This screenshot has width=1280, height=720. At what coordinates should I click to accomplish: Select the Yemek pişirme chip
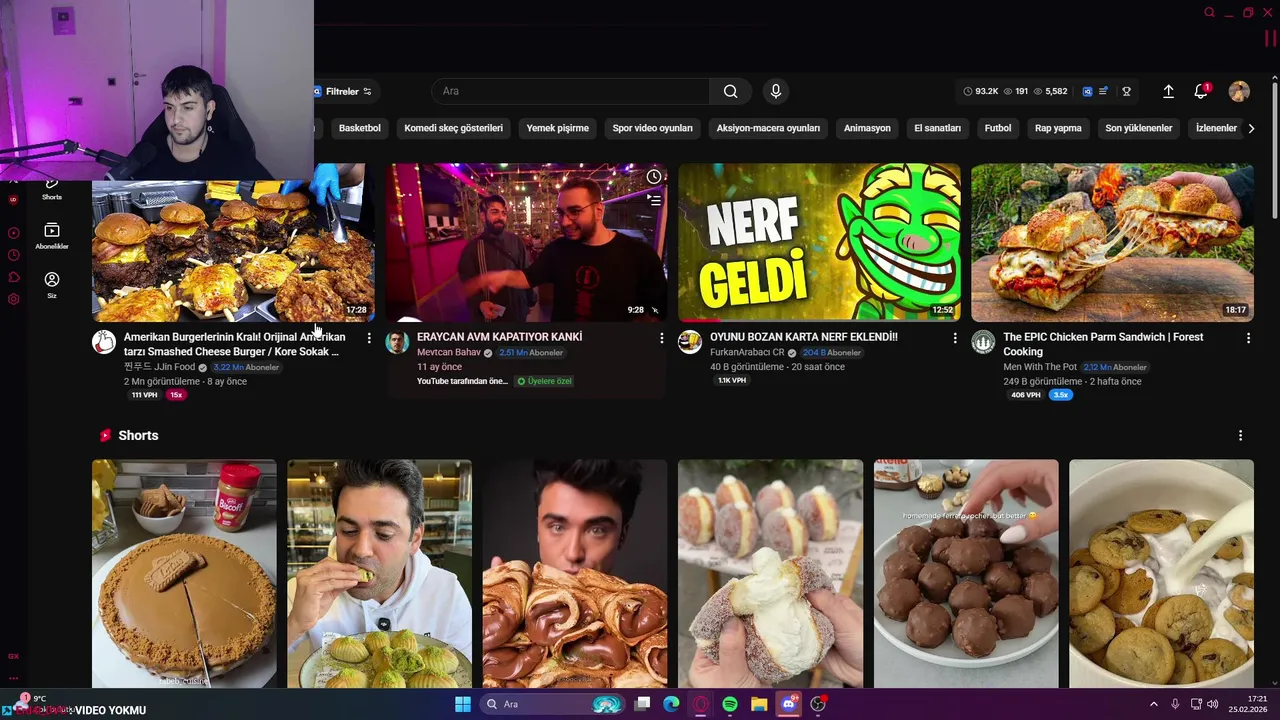coord(558,128)
